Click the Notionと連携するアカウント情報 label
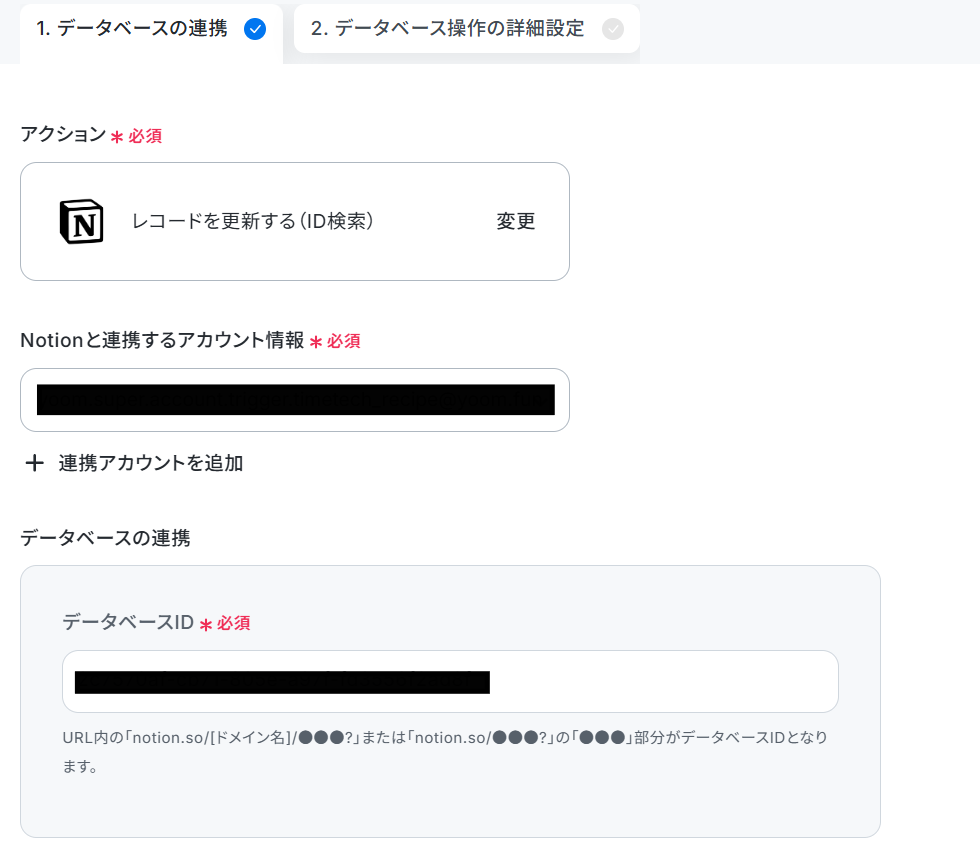Image resolution: width=980 pixels, height=855 pixels. tap(162, 340)
